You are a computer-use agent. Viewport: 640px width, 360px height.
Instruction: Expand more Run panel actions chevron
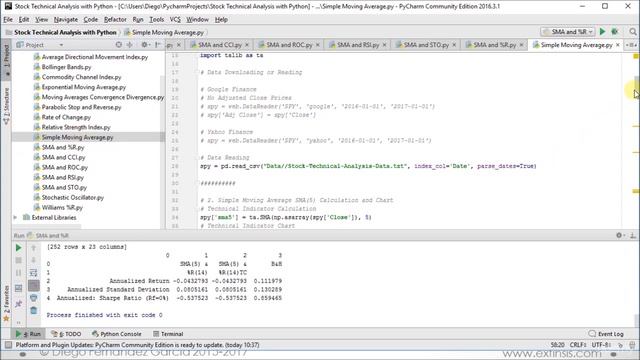point(18,322)
